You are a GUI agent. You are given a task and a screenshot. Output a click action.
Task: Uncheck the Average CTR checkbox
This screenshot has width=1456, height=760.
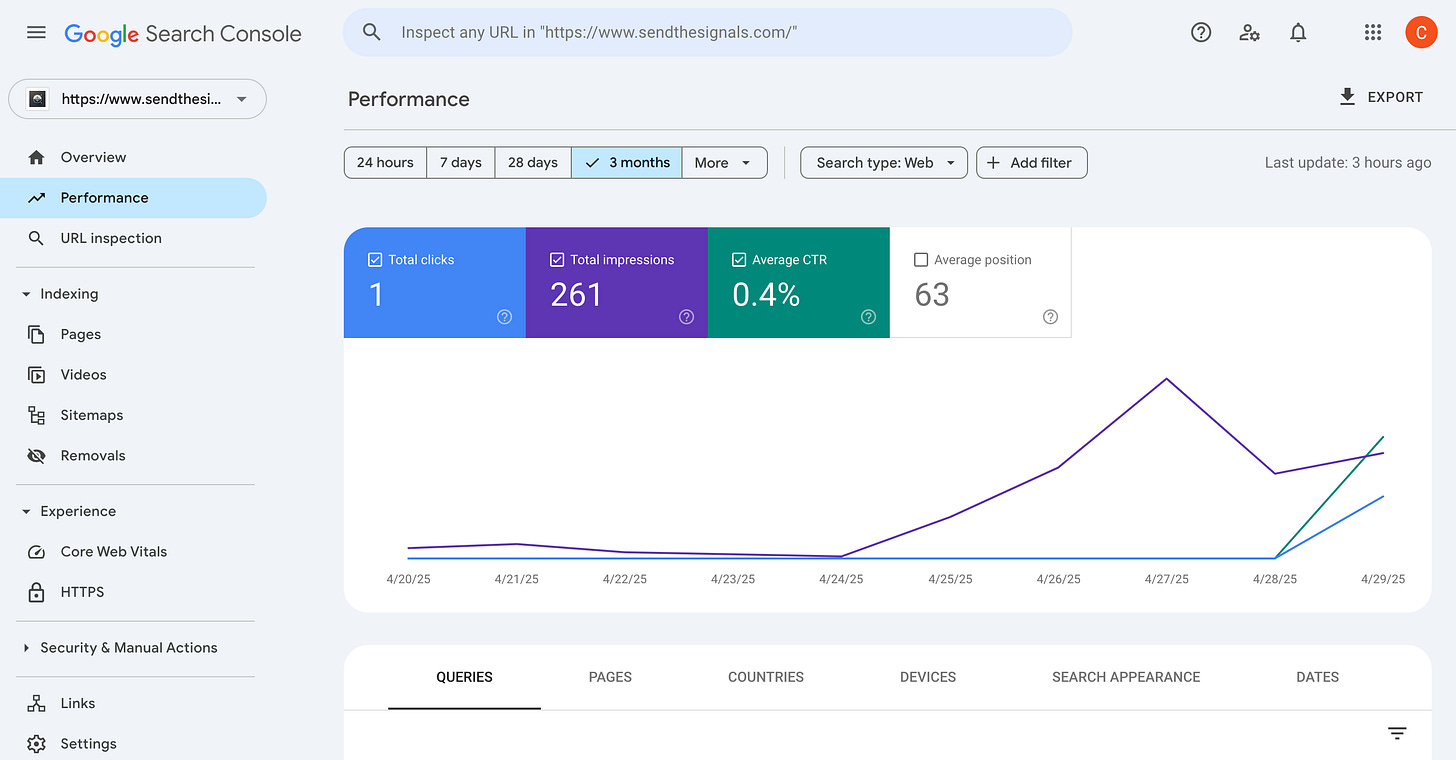739,259
